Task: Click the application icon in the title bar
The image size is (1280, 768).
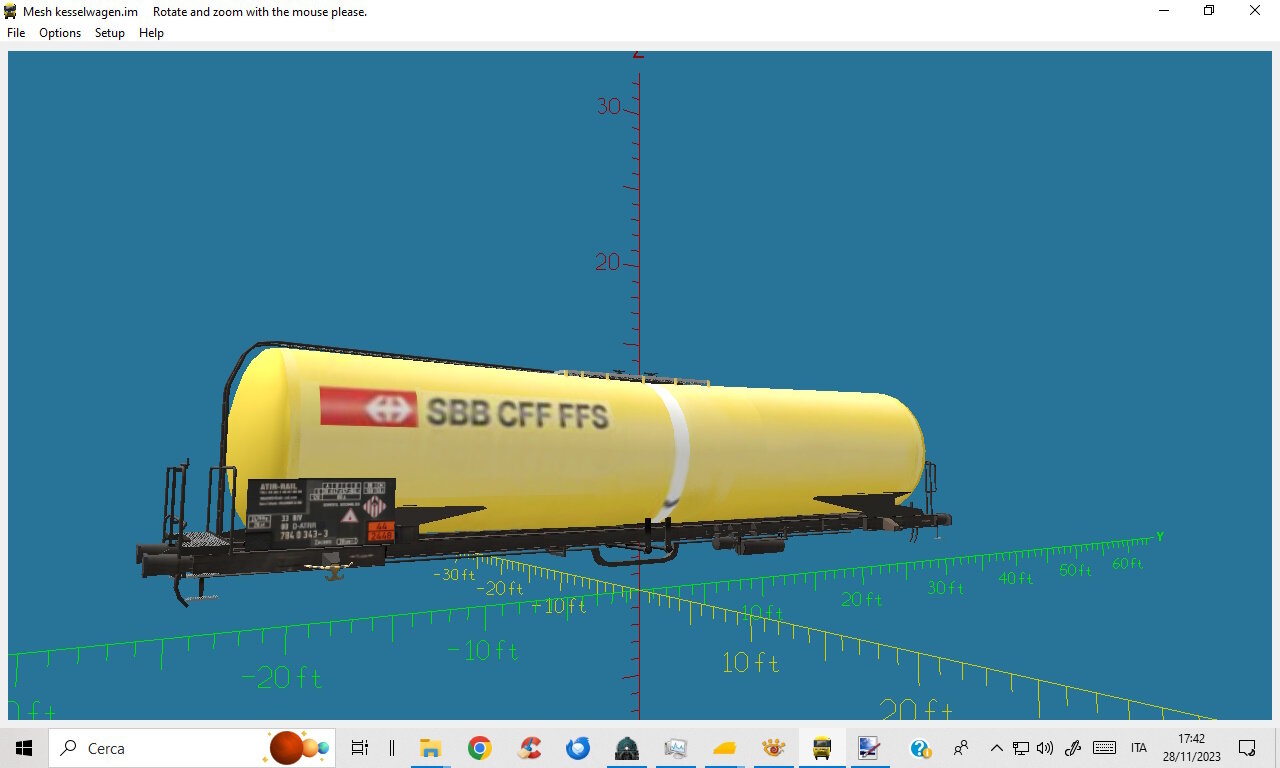Action: [x=10, y=11]
